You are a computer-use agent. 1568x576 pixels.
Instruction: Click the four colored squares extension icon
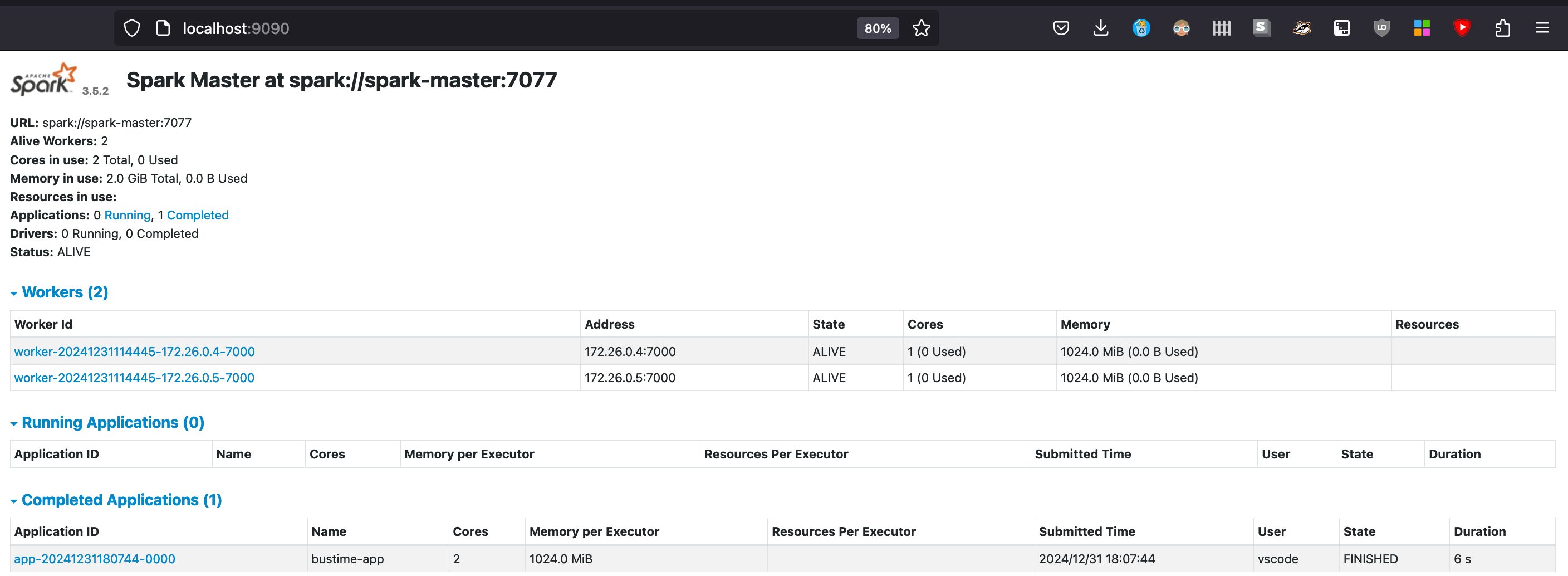pyautogui.click(x=1422, y=28)
